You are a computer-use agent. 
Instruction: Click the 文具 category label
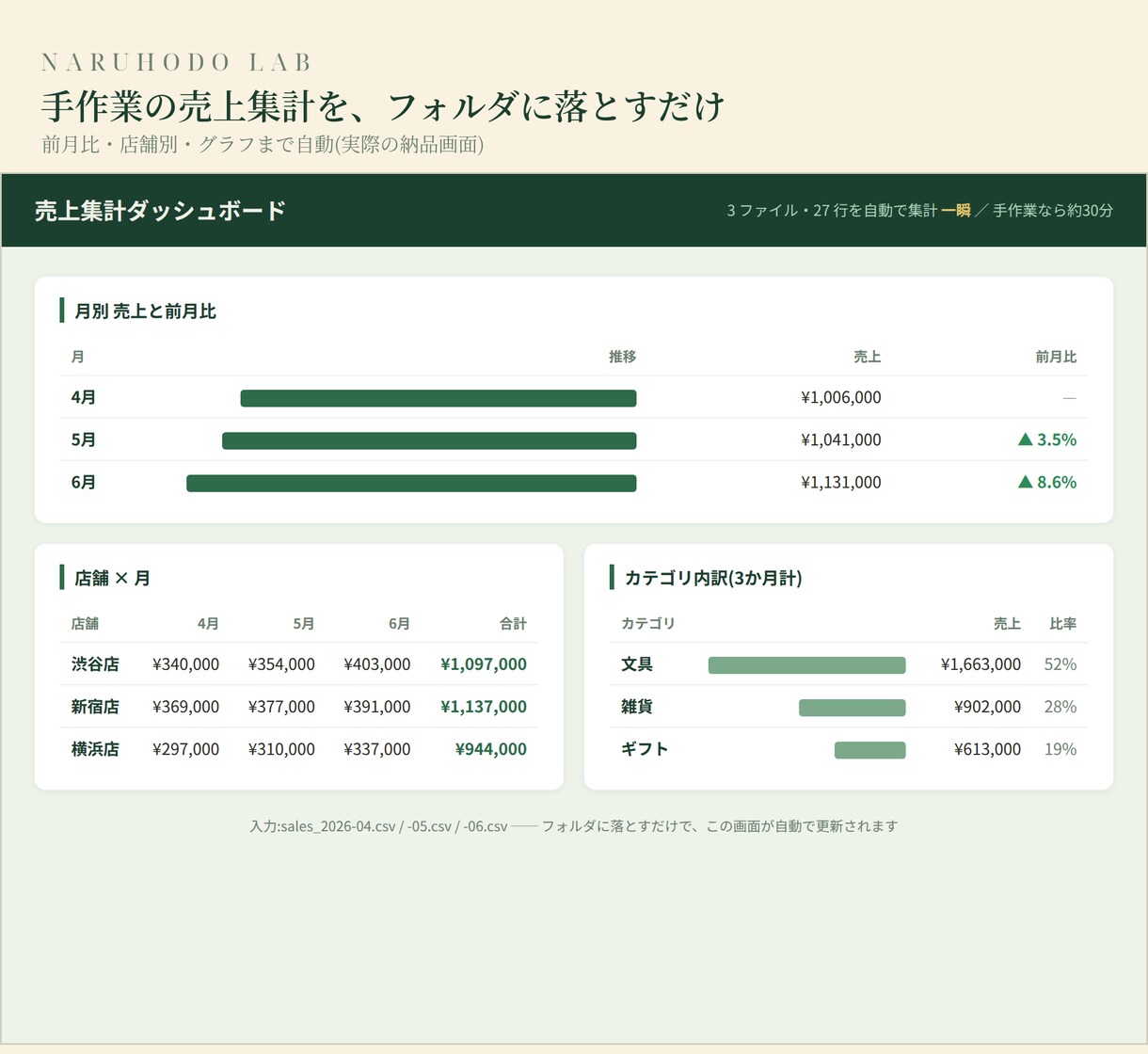coord(637,663)
